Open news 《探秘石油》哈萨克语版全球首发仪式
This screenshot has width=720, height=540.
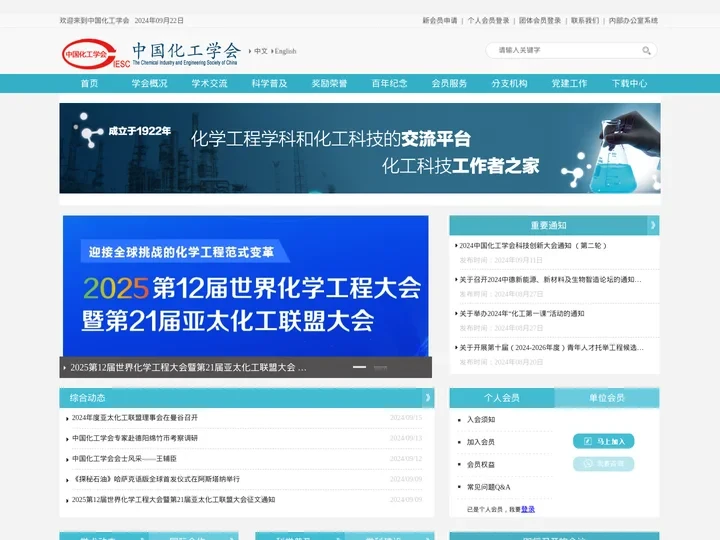click(x=156, y=479)
